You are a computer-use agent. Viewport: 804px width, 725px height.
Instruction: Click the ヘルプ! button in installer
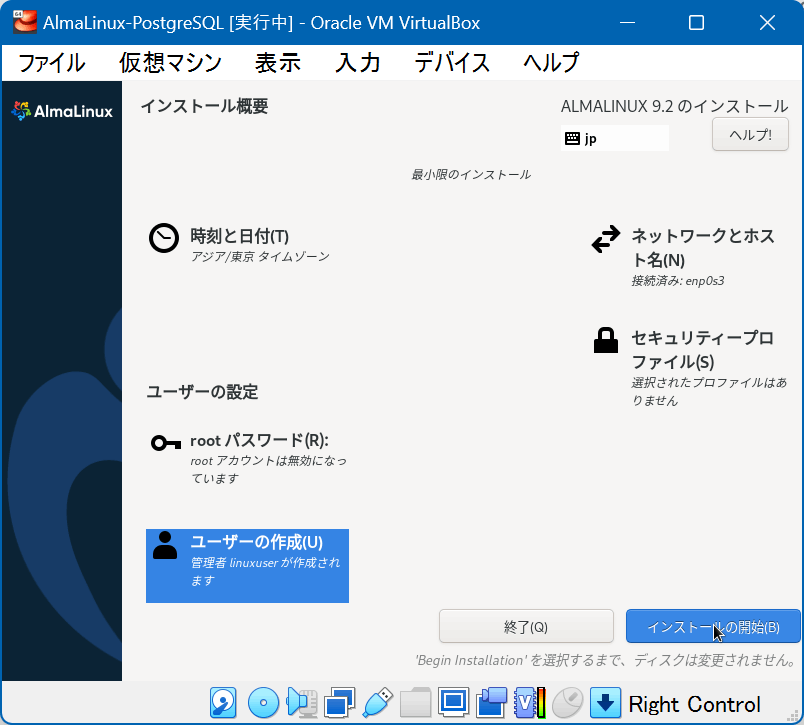click(750, 135)
